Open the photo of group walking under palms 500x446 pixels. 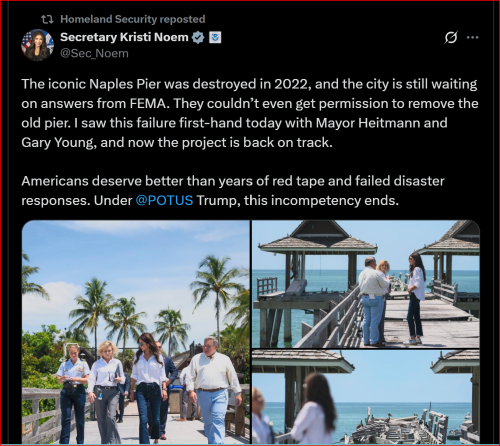tap(136, 332)
